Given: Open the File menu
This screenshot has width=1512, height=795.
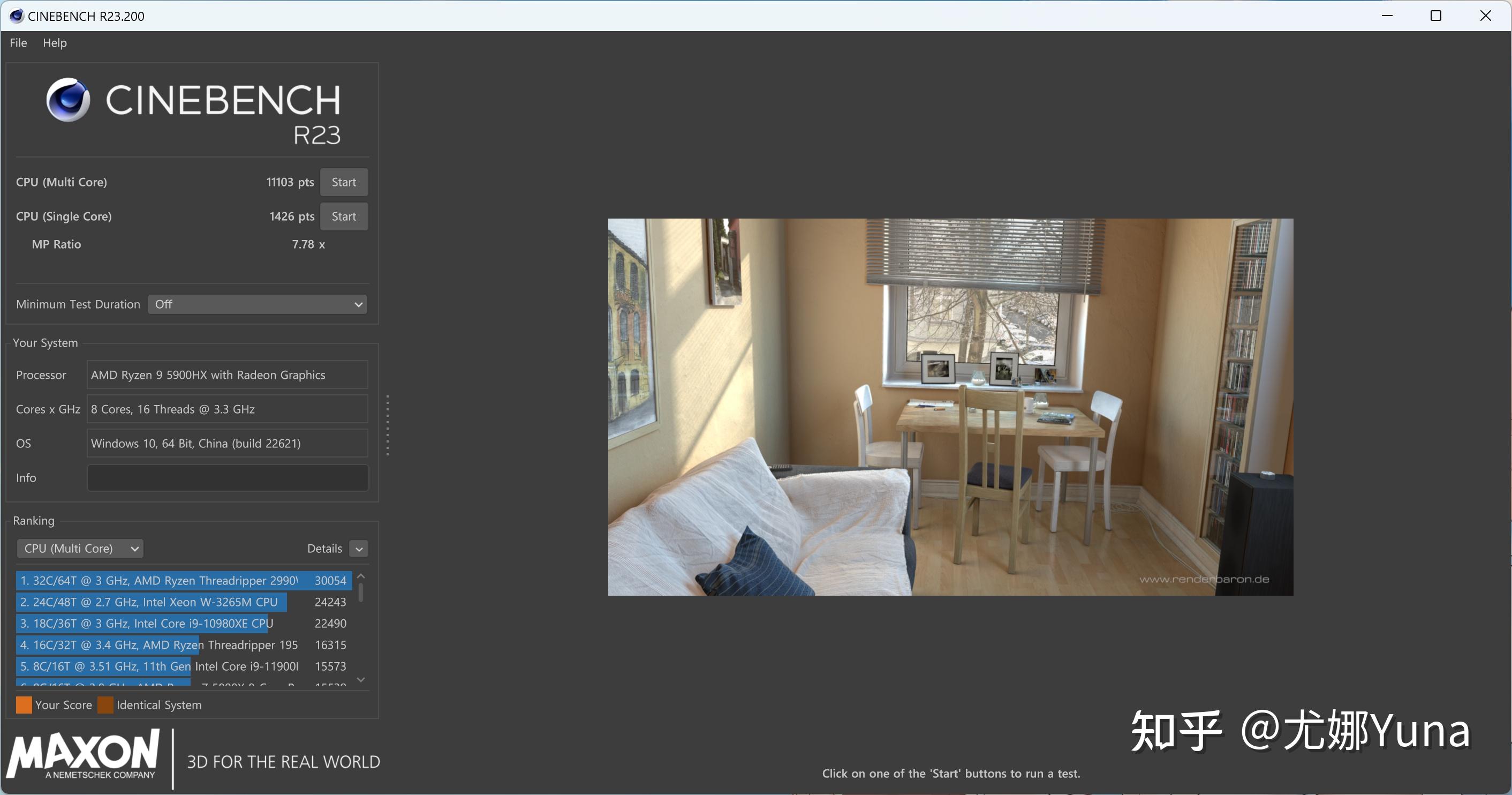Looking at the screenshot, I should pyautogui.click(x=18, y=43).
